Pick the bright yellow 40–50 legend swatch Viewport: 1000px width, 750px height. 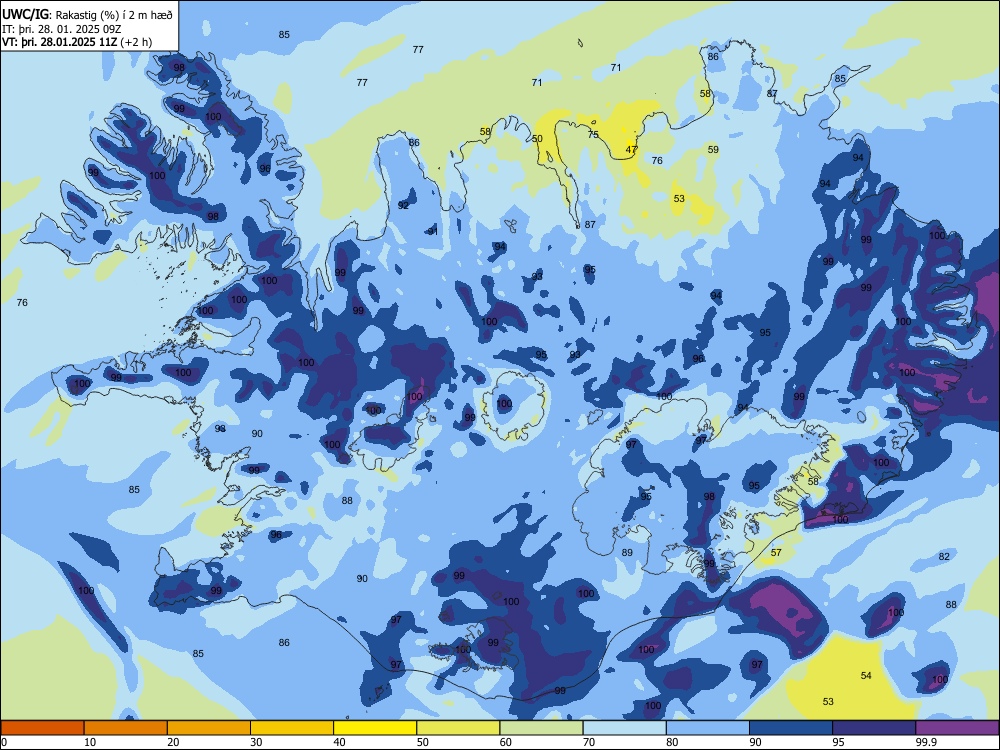coord(375,728)
